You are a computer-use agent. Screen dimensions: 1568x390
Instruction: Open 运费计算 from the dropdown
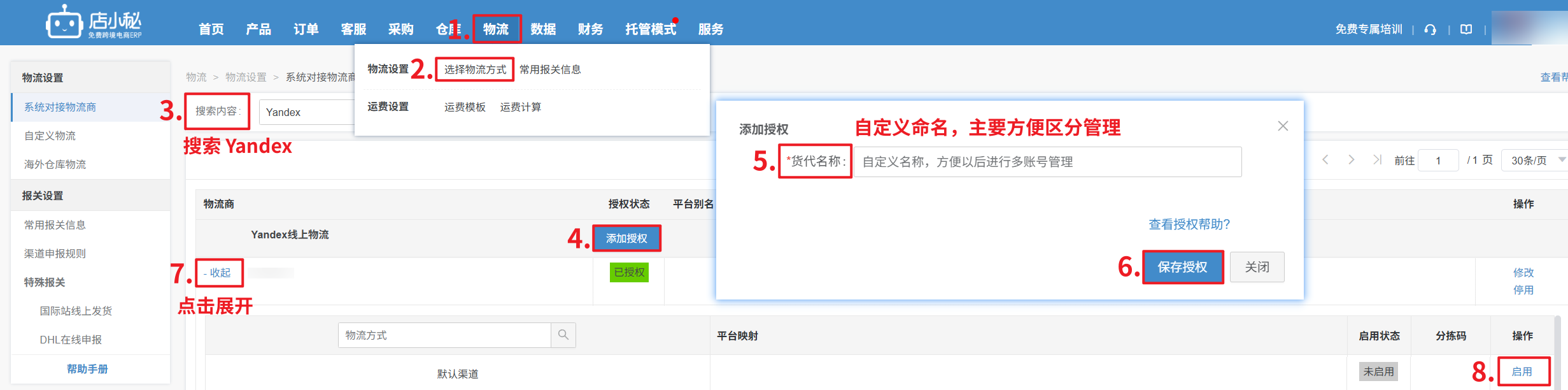(521, 107)
